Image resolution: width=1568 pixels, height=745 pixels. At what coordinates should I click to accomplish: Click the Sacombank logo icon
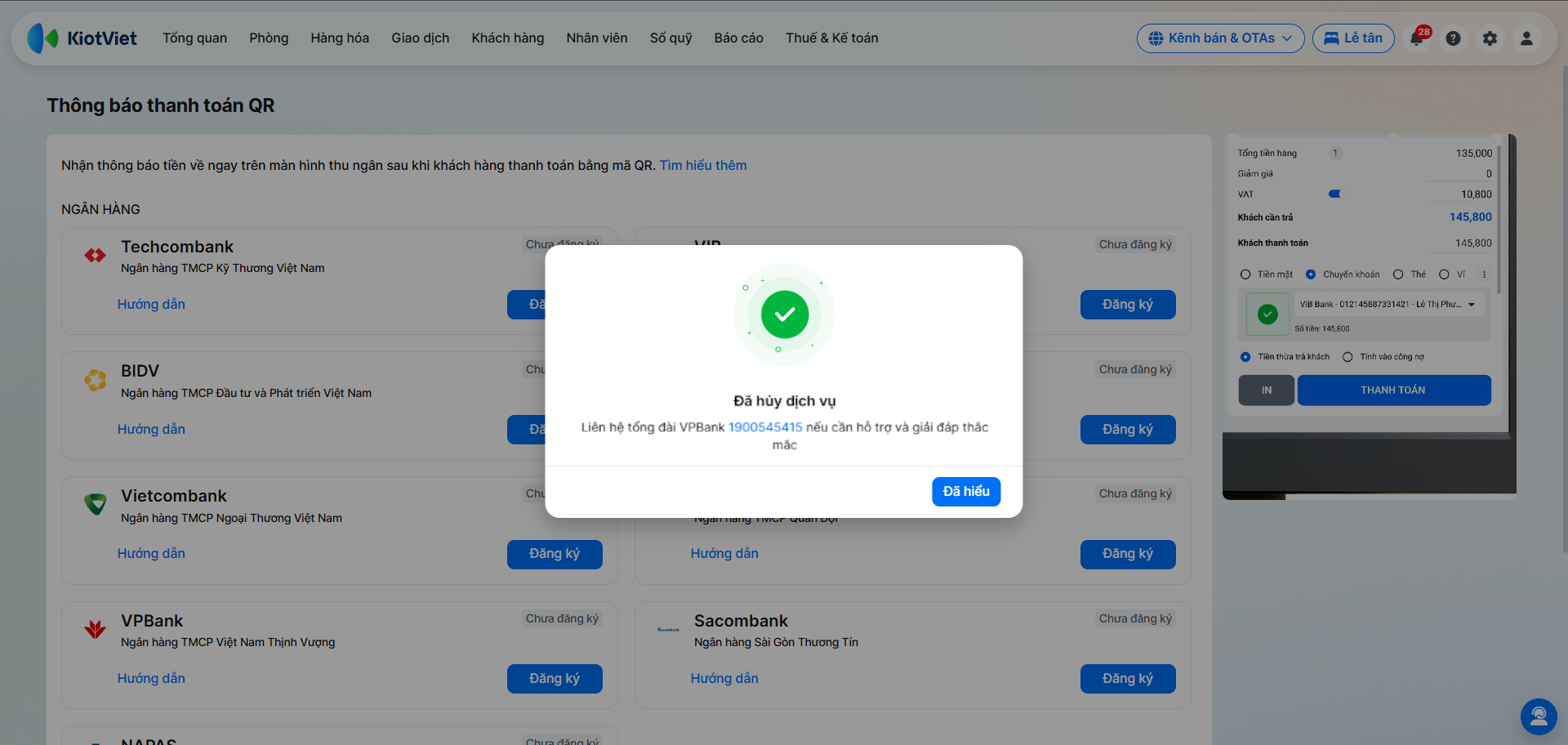pos(668,629)
